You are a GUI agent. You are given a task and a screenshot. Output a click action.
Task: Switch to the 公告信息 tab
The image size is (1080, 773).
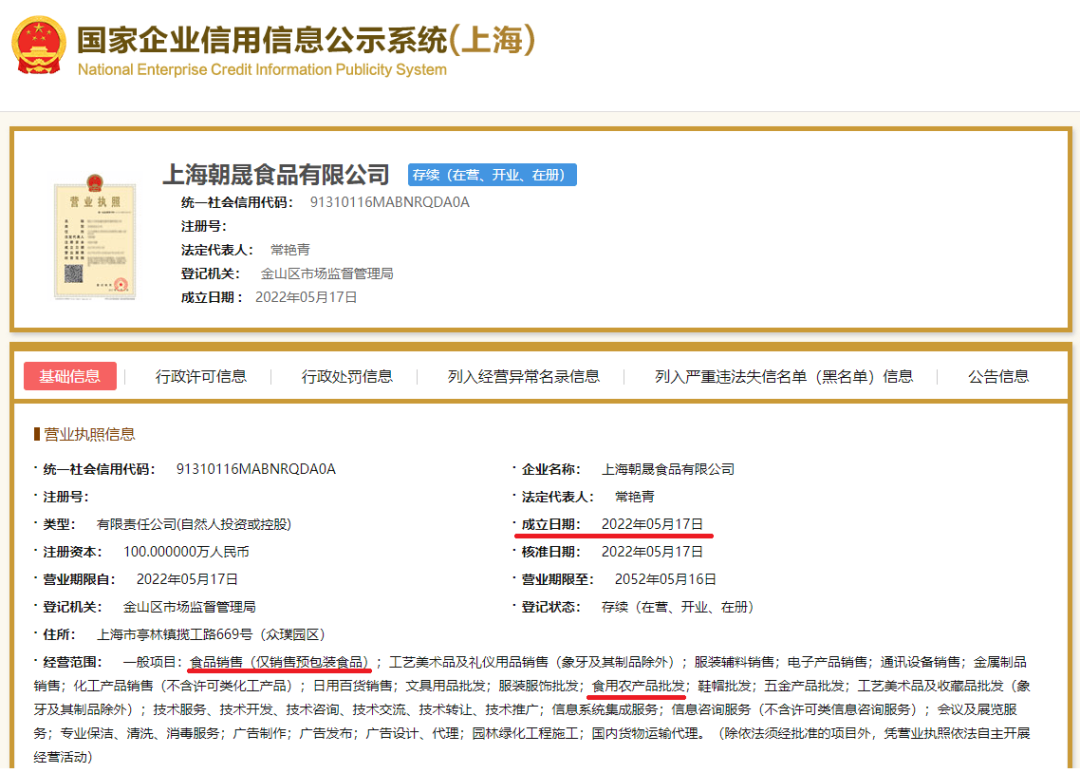pyautogui.click(x=998, y=376)
